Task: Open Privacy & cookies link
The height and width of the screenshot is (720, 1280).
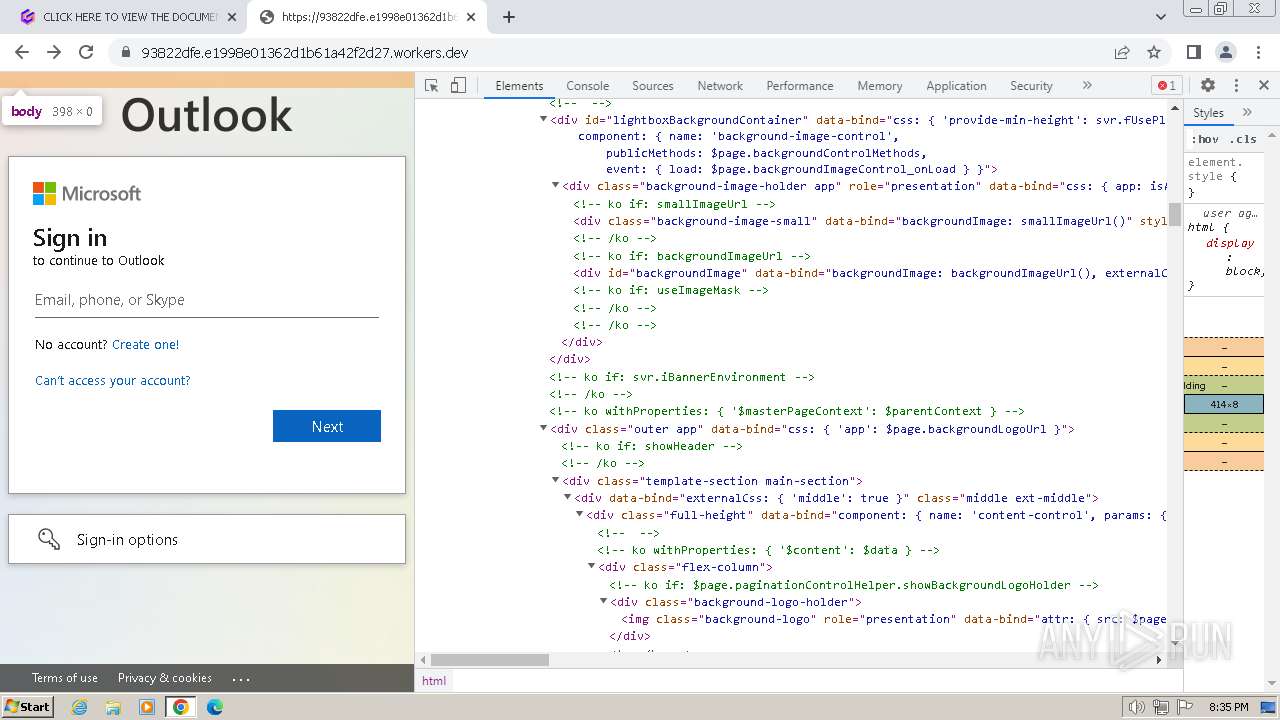Action: click(x=165, y=678)
